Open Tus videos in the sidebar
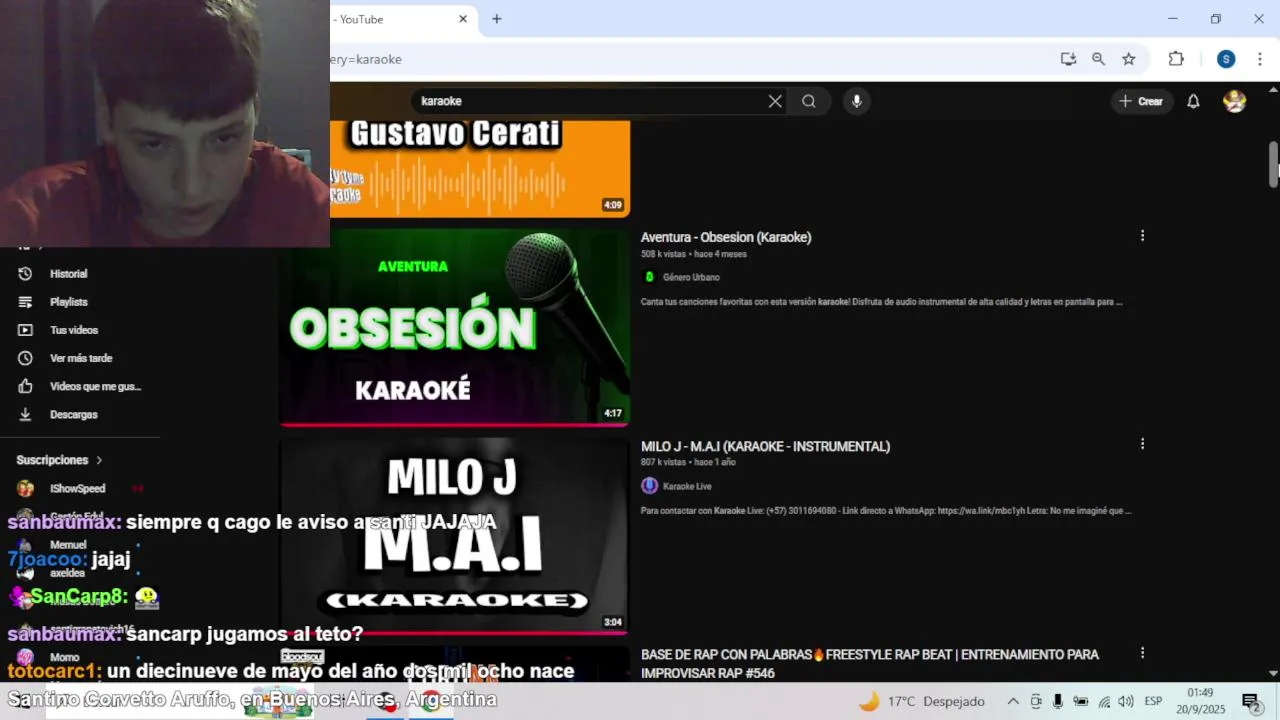 pyautogui.click(x=73, y=330)
